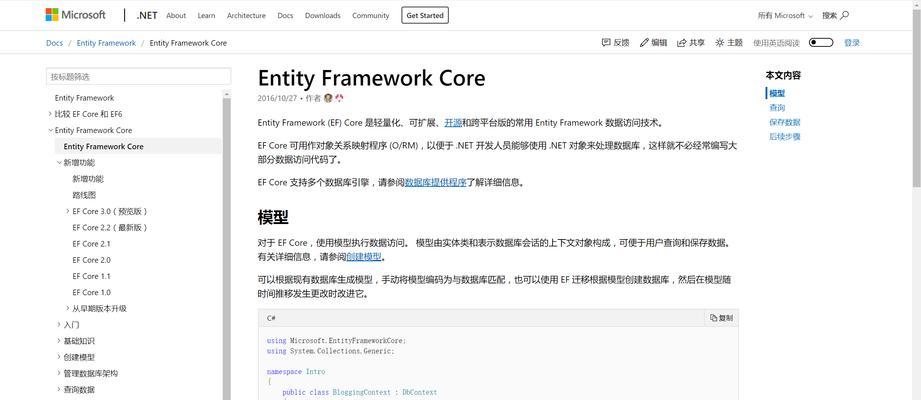The height and width of the screenshot is (400, 921).
Task: Expand the 入门 node
Action: click(59, 324)
